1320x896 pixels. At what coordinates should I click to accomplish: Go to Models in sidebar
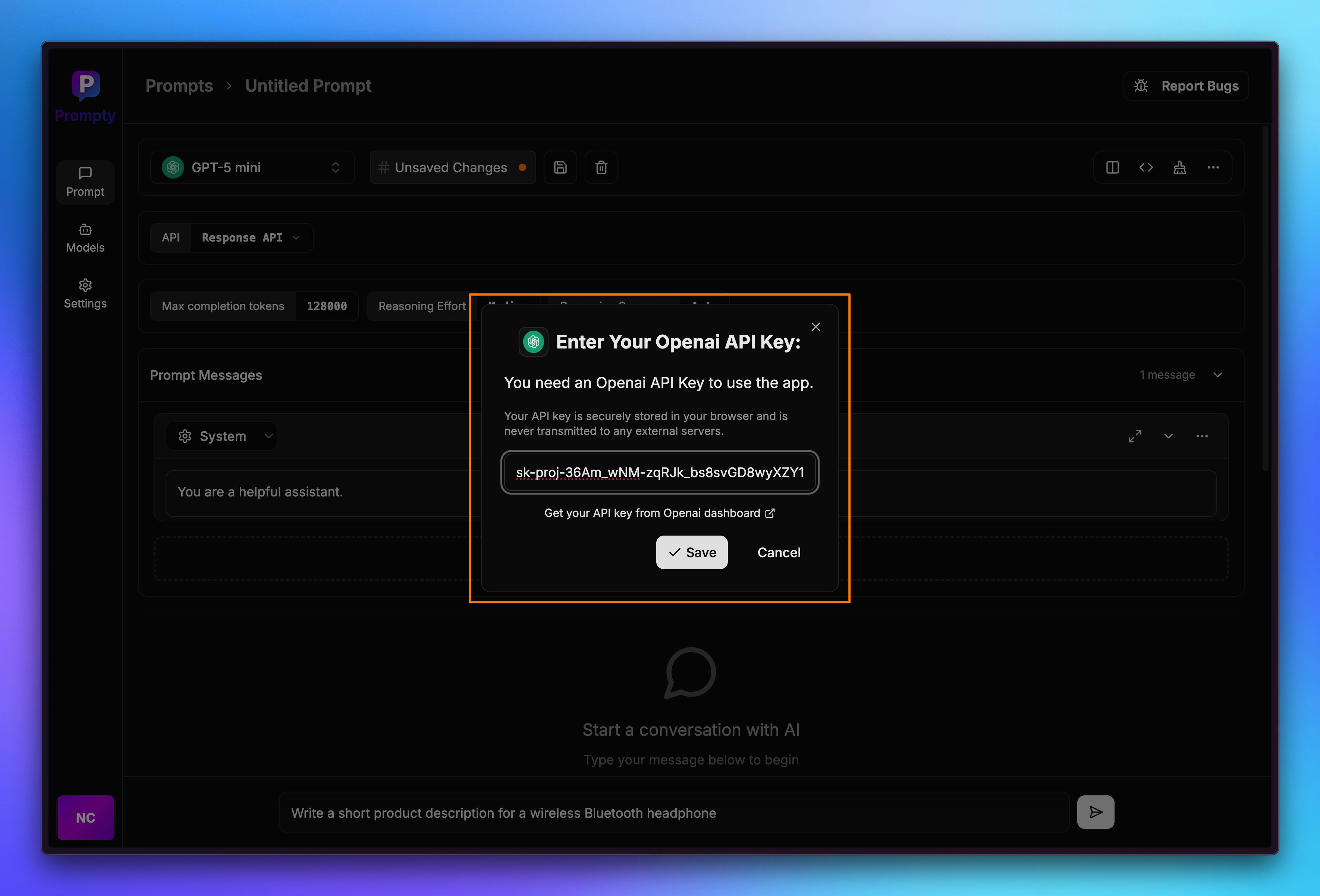pyautogui.click(x=85, y=238)
